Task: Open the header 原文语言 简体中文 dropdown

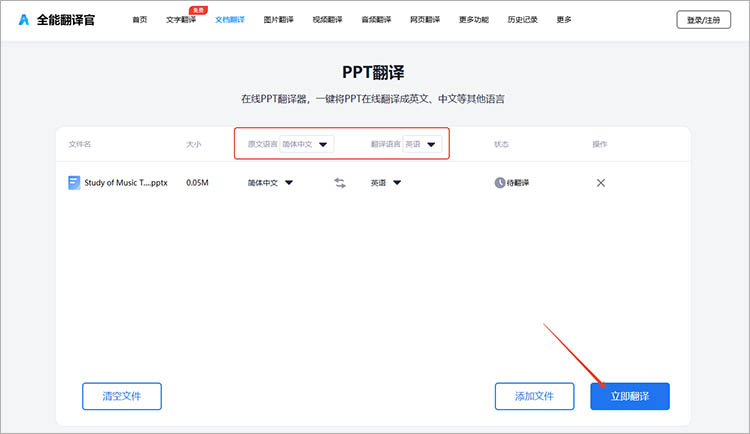Action: click(x=307, y=144)
